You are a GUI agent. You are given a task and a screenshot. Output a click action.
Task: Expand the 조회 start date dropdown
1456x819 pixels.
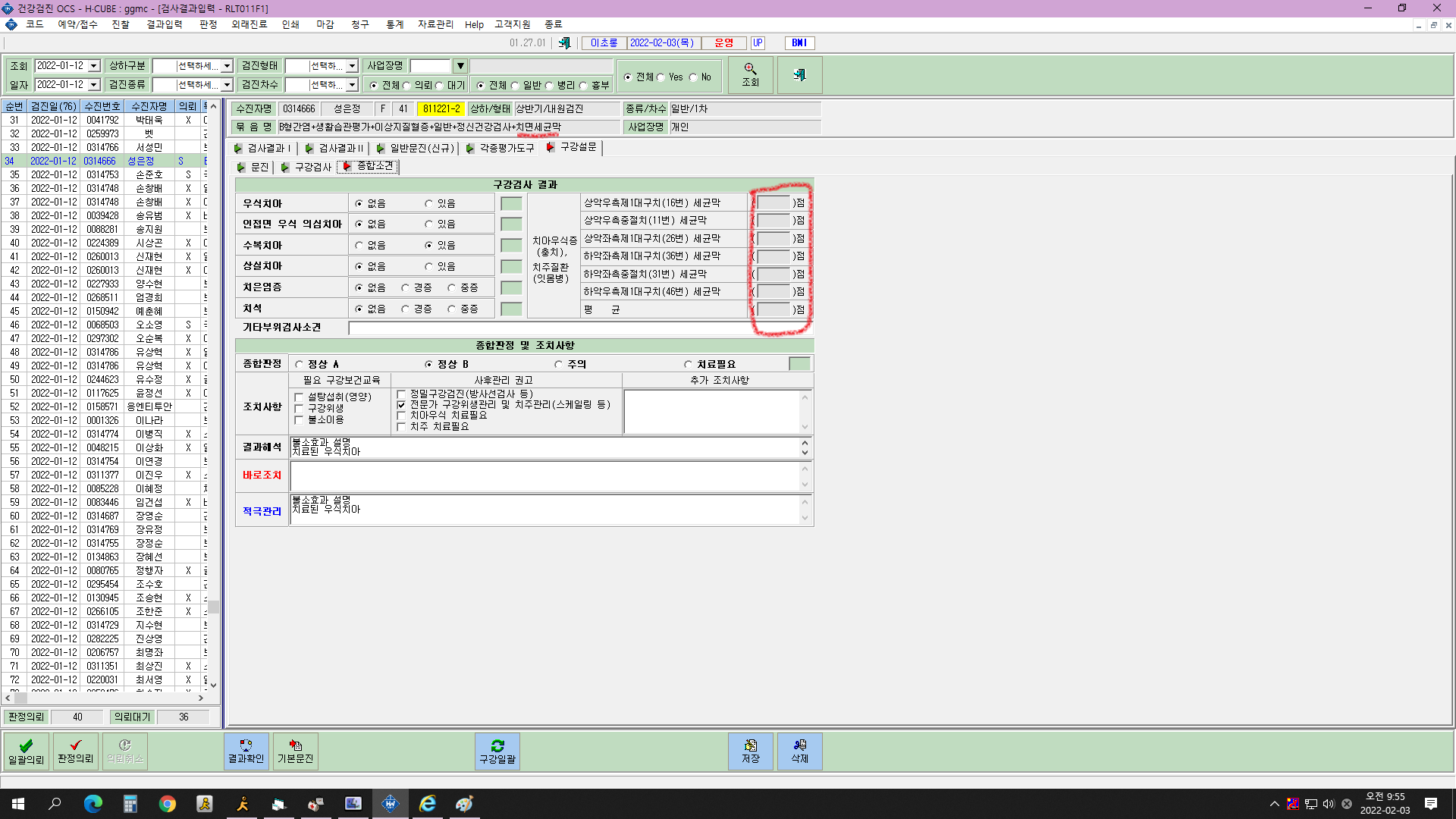pyautogui.click(x=94, y=66)
